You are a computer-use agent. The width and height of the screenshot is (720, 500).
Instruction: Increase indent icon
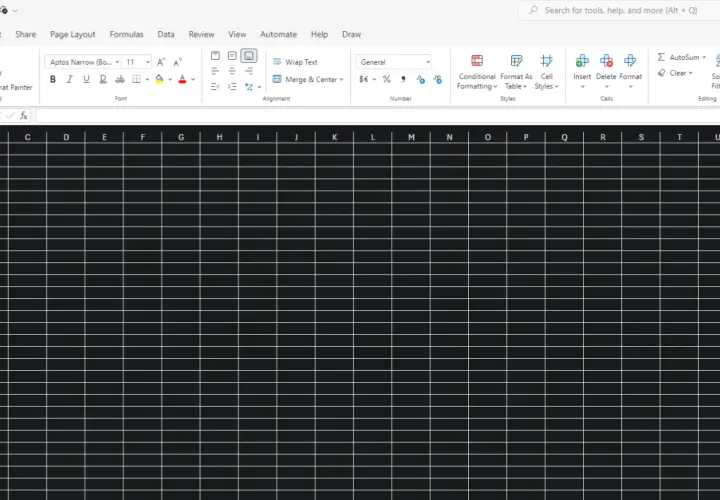click(232, 86)
